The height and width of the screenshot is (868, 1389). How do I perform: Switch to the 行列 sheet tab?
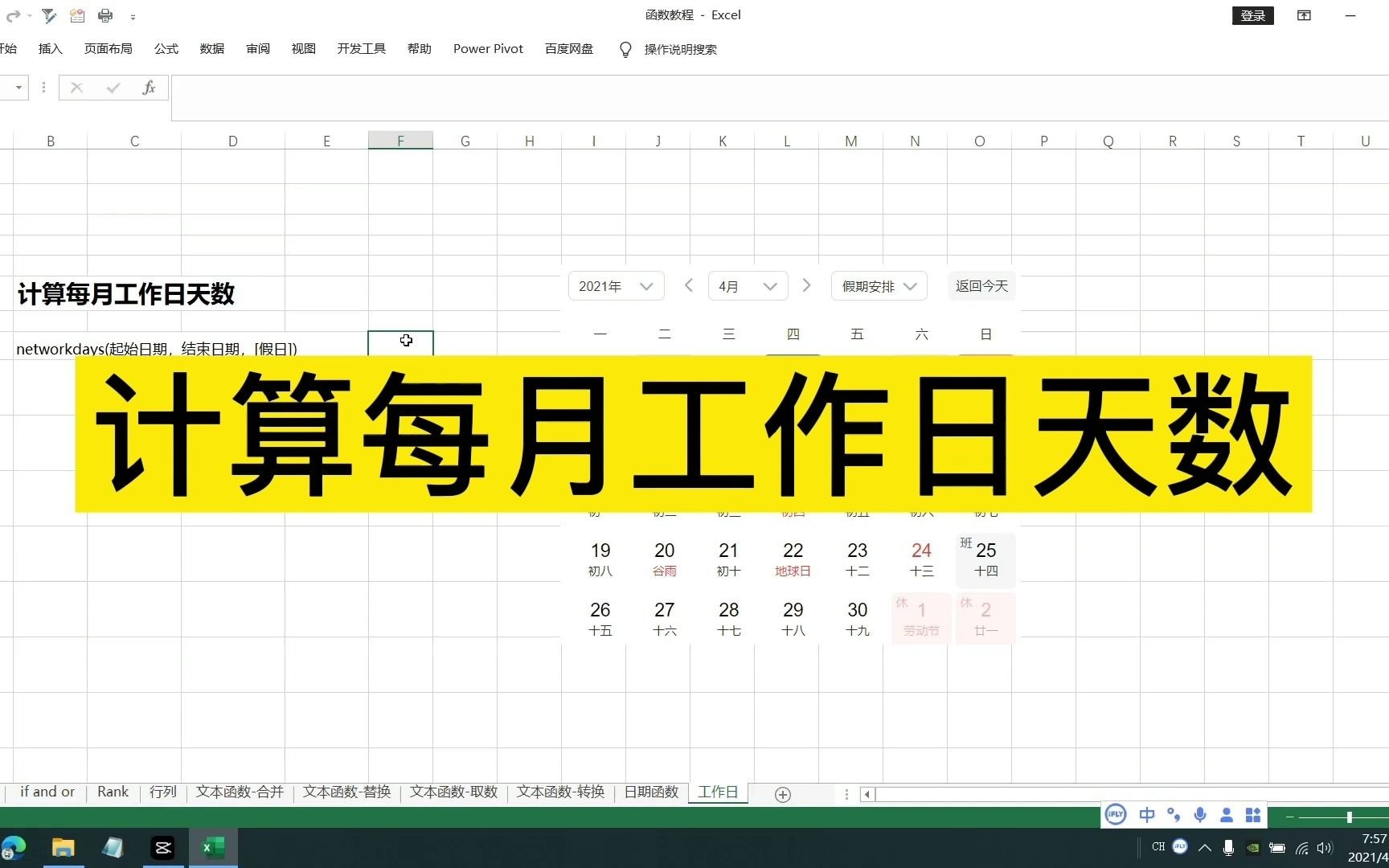pyautogui.click(x=163, y=792)
